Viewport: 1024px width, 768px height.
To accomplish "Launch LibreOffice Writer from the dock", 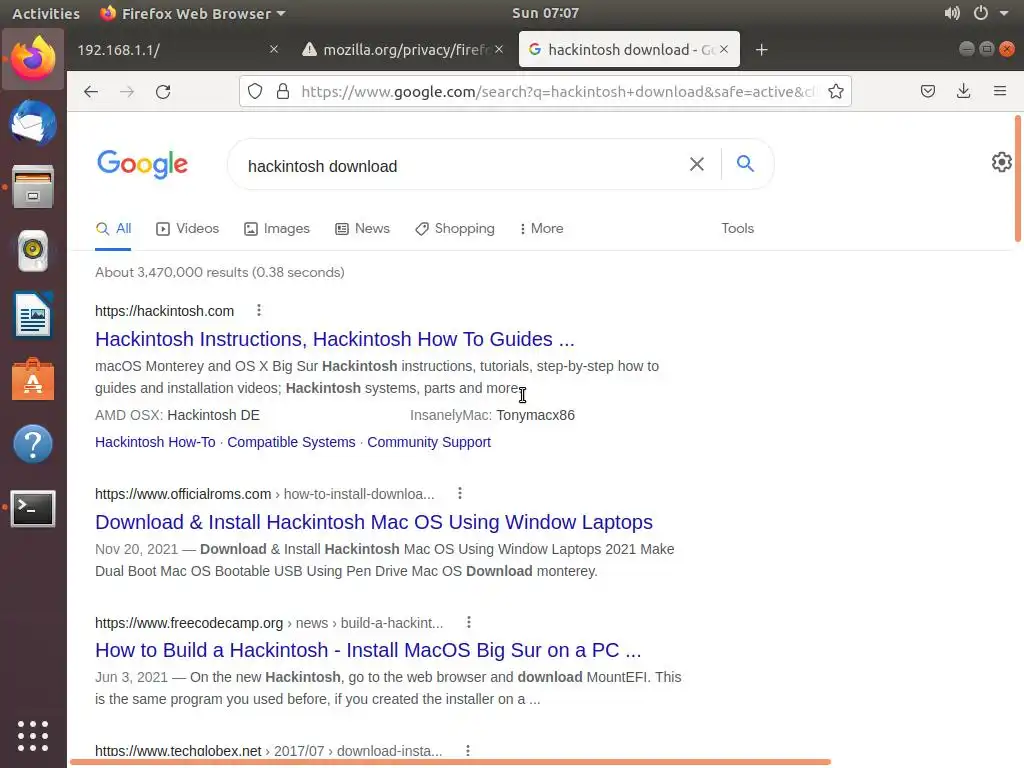I will click(33, 315).
